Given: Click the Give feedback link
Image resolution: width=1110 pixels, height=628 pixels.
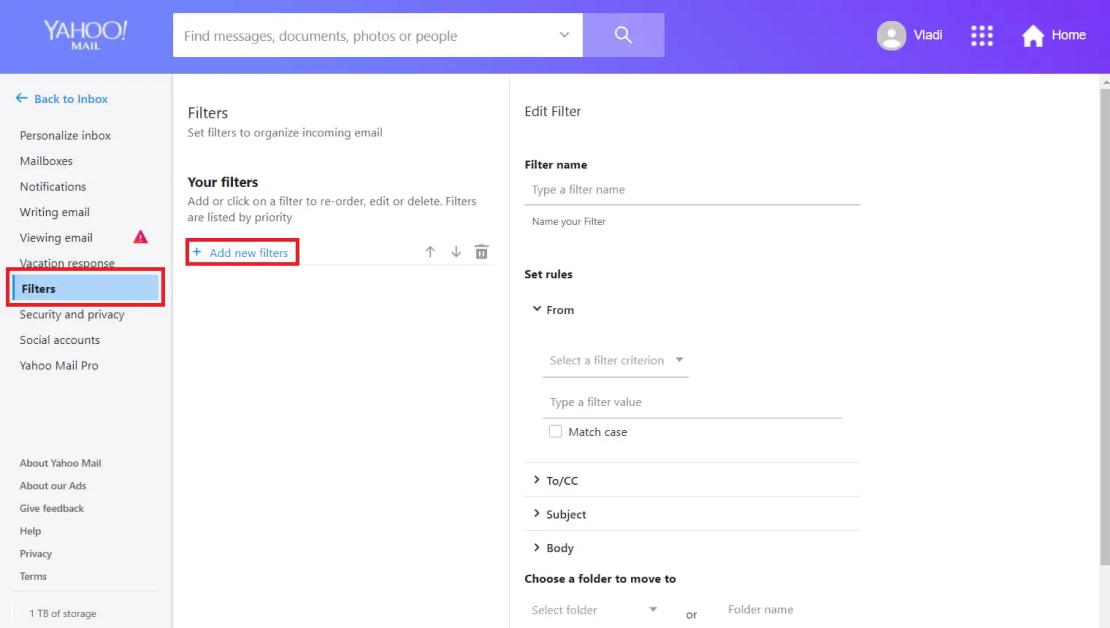Looking at the screenshot, I should tap(51, 508).
